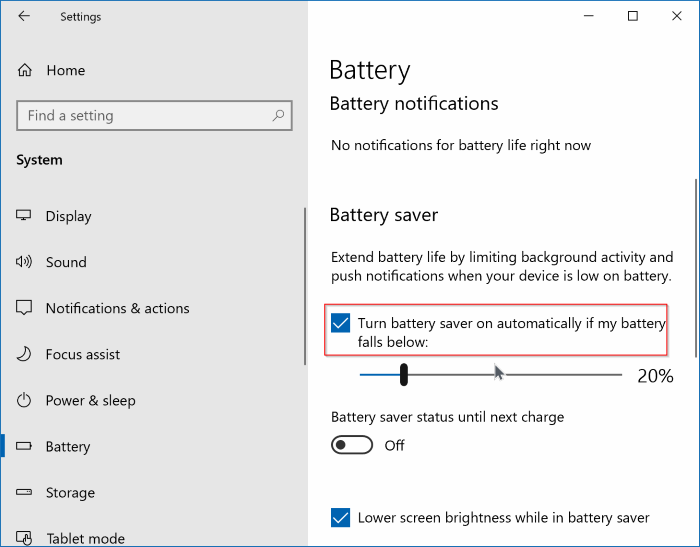Open Power & sleep settings
Image resolution: width=700 pixels, height=547 pixels.
coord(153,400)
